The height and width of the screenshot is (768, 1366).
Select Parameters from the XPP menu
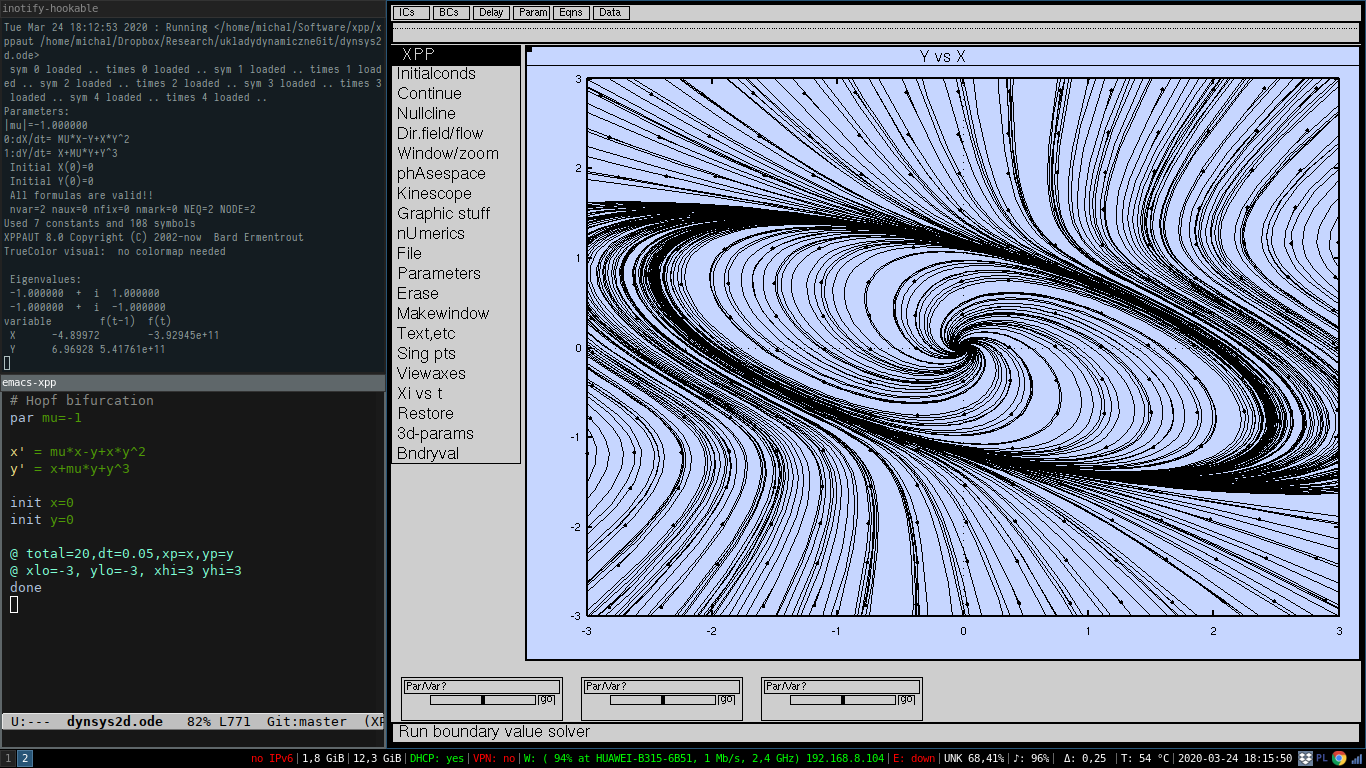tap(456, 274)
